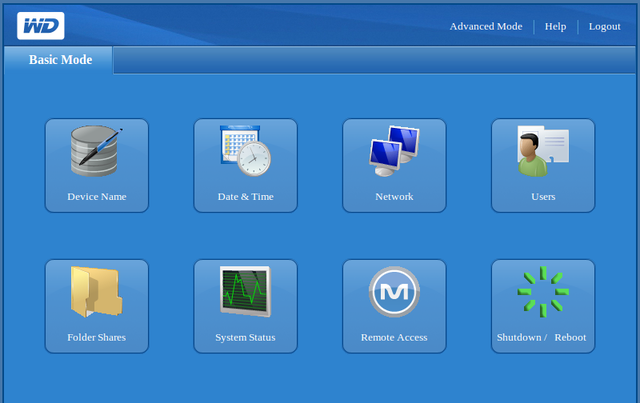
Task: Open the Help link
Action: click(555, 26)
